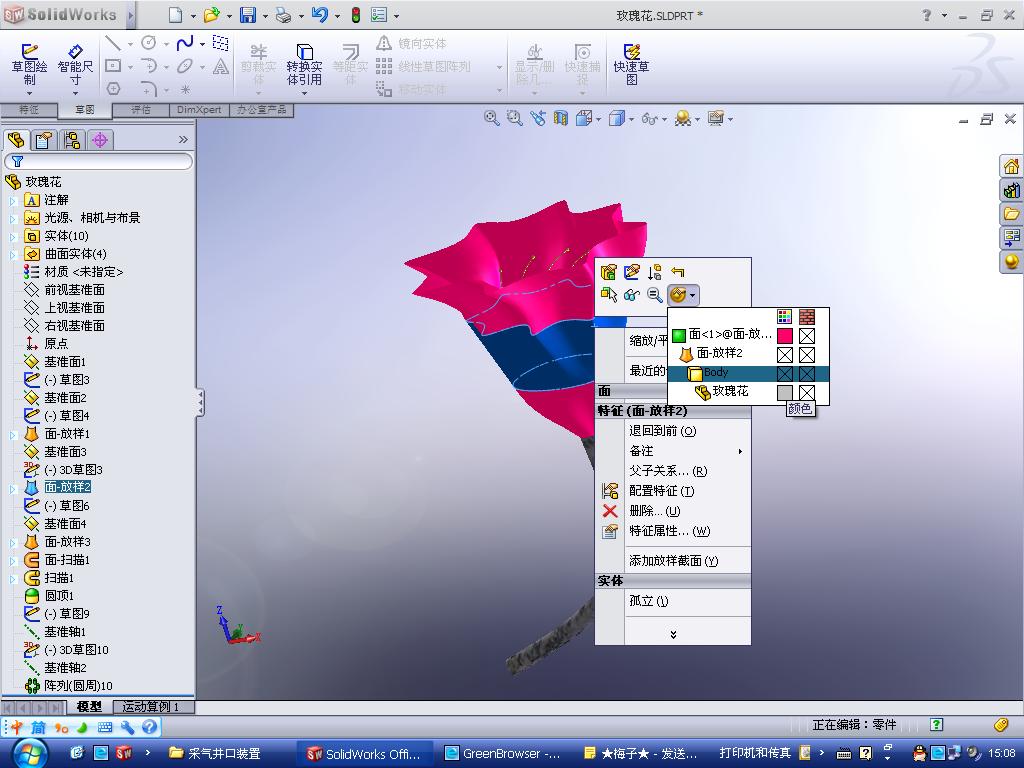The width and height of the screenshot is (1024, 768).
Task: Click Zoom to Selection in context toolbar
Action: click(654, 295)
